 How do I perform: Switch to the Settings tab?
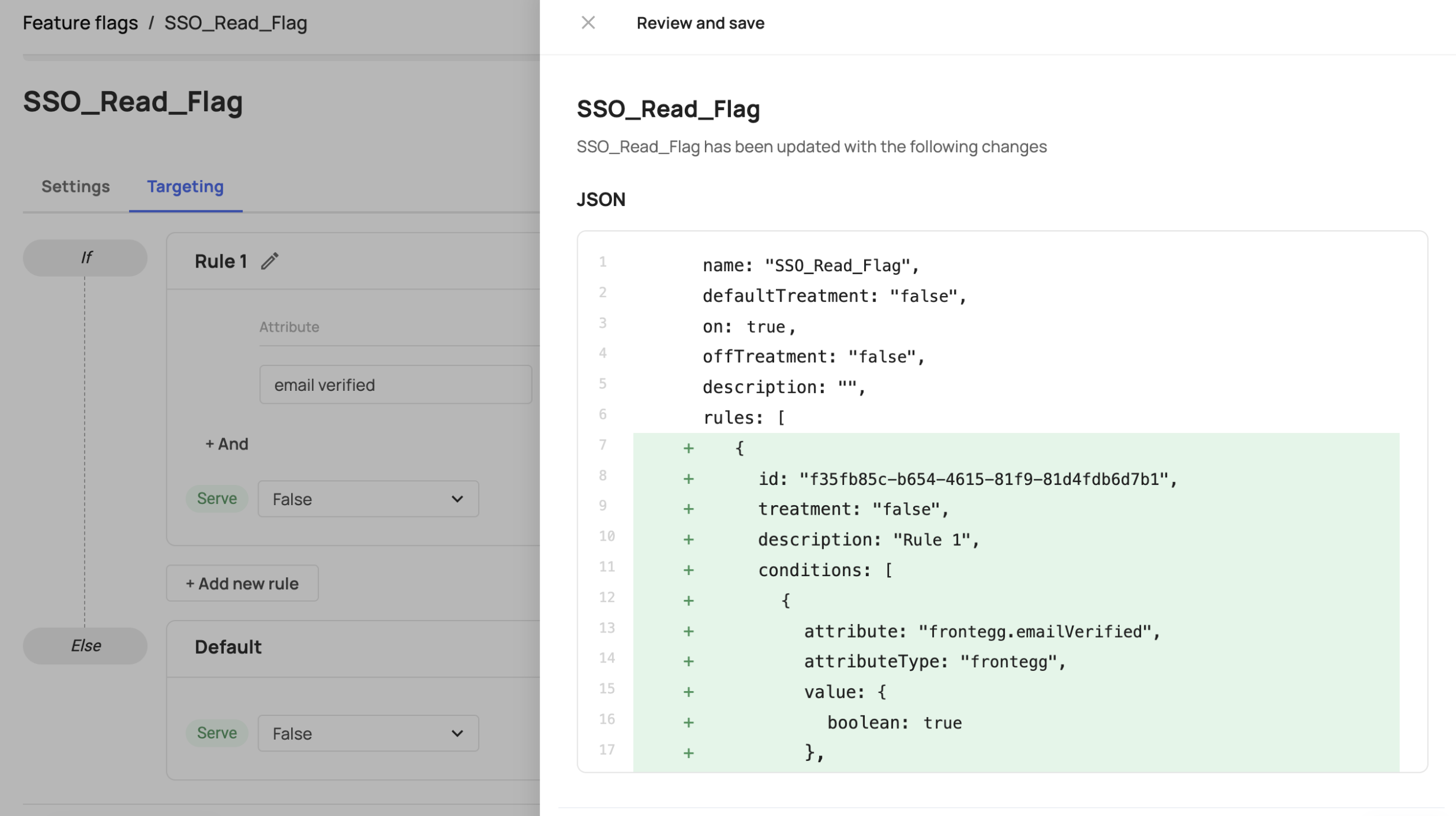(75, 187)
